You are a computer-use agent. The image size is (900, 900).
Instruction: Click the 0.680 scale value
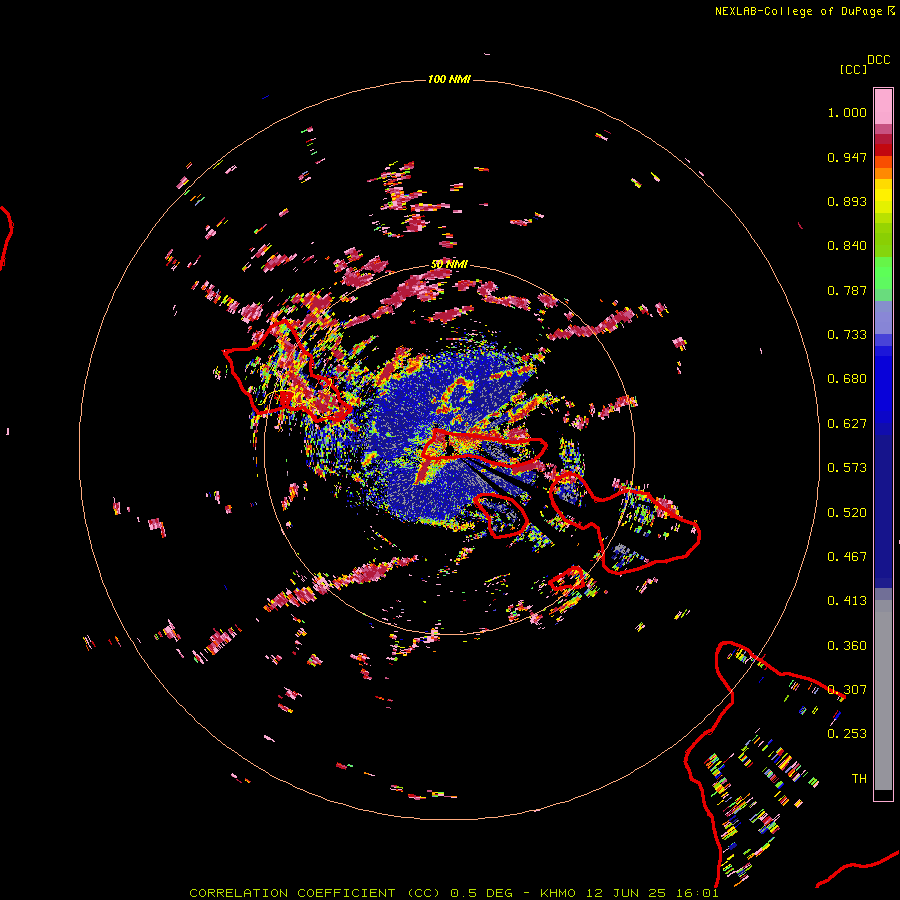(847, 379)
